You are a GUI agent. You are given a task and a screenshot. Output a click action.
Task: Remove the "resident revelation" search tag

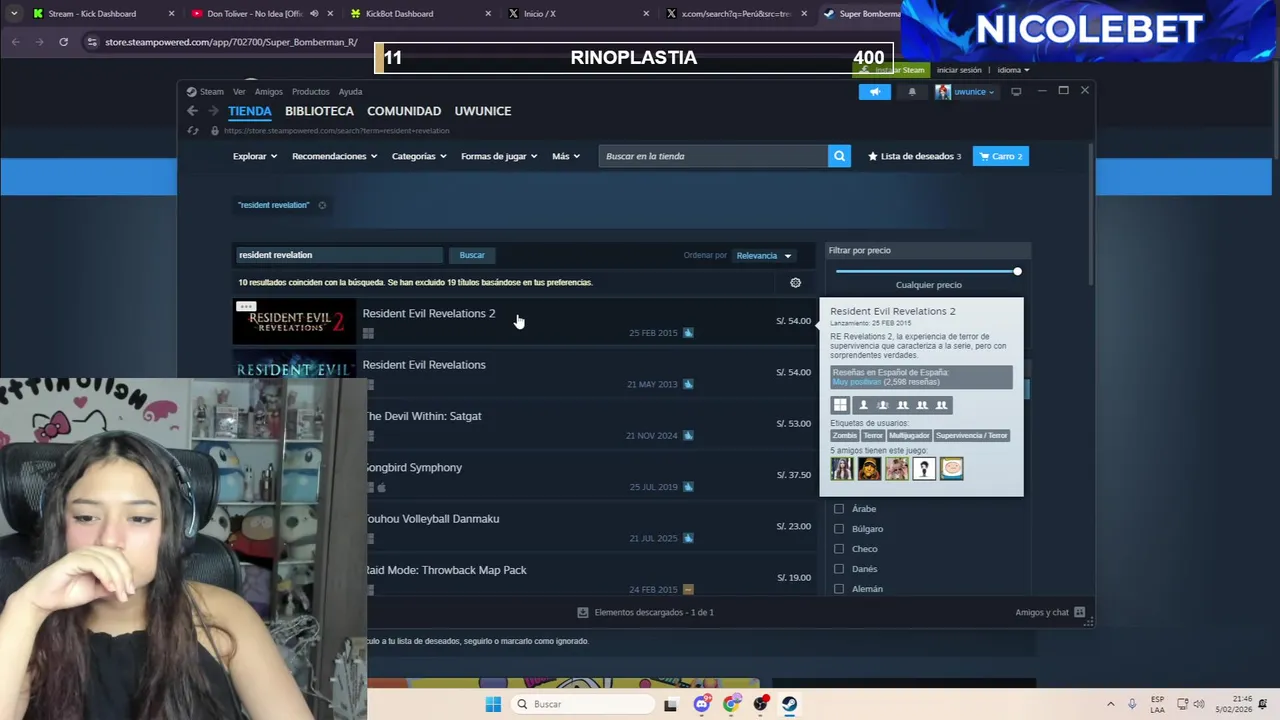click(x=322, y=205)
